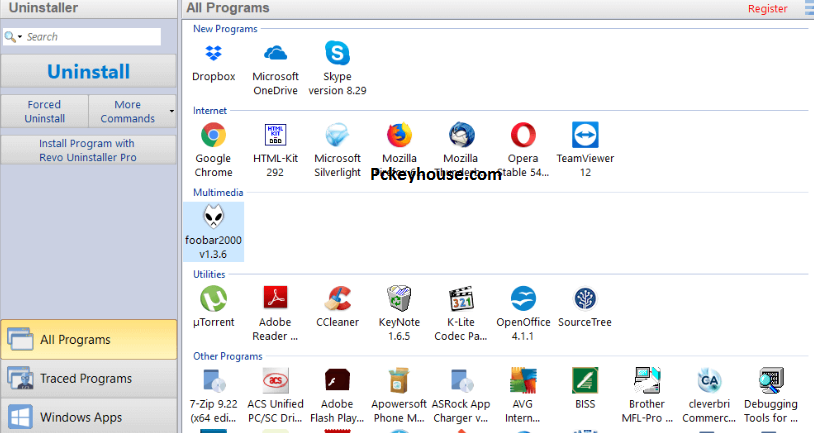Select Microsoft Silverlight icon
This screenshot has width=814, height=433.
coord(337,135)
